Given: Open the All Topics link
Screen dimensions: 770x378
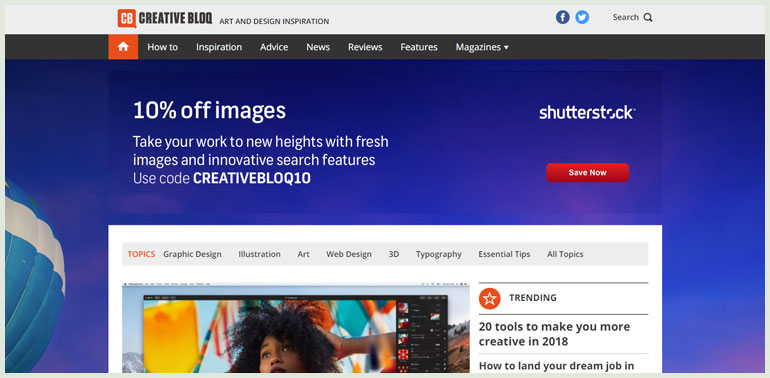Looking at the screenshot, I should click(x=565, y=254).
